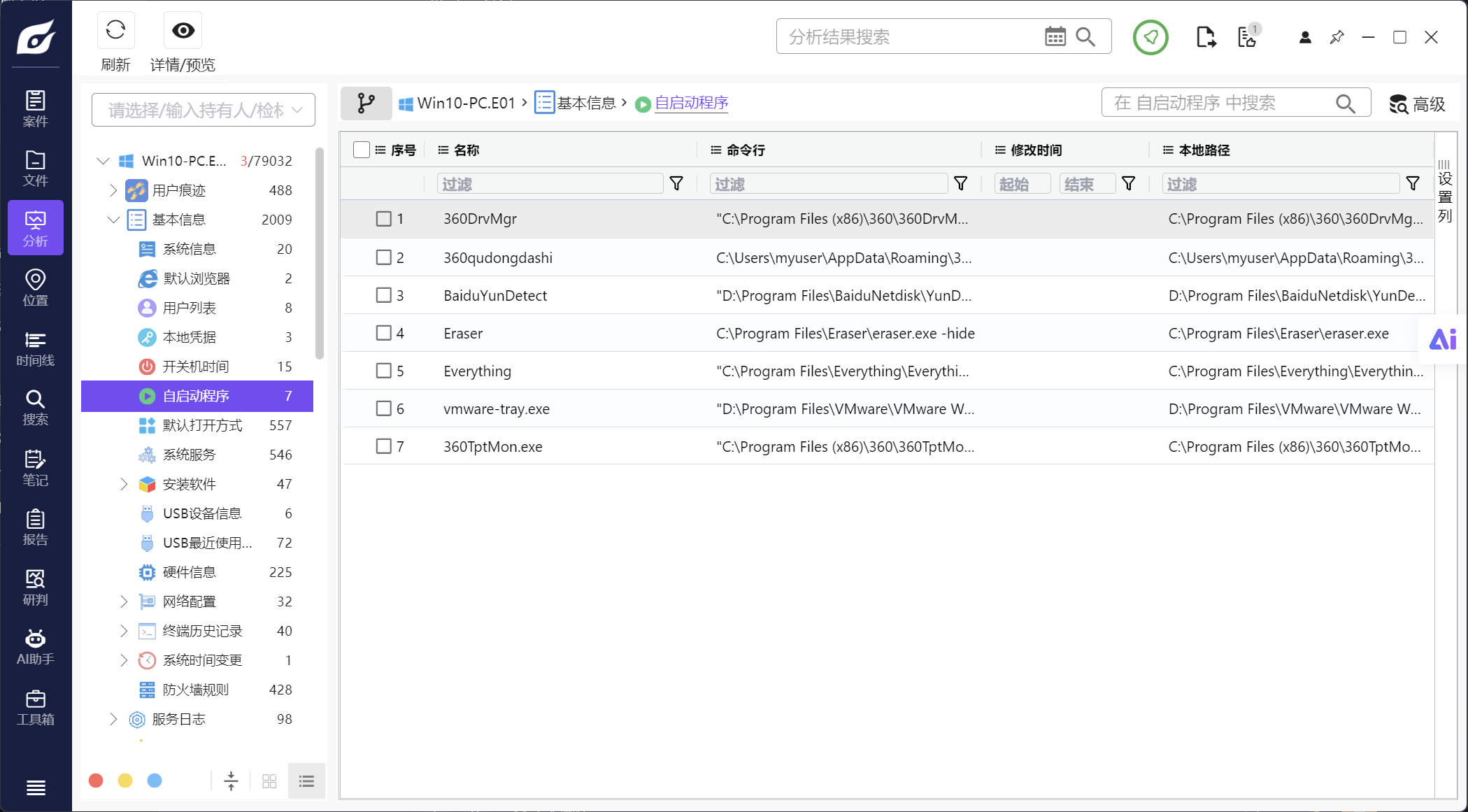
Task: Click the floating Ai assistant icon
Action: 1443,339
